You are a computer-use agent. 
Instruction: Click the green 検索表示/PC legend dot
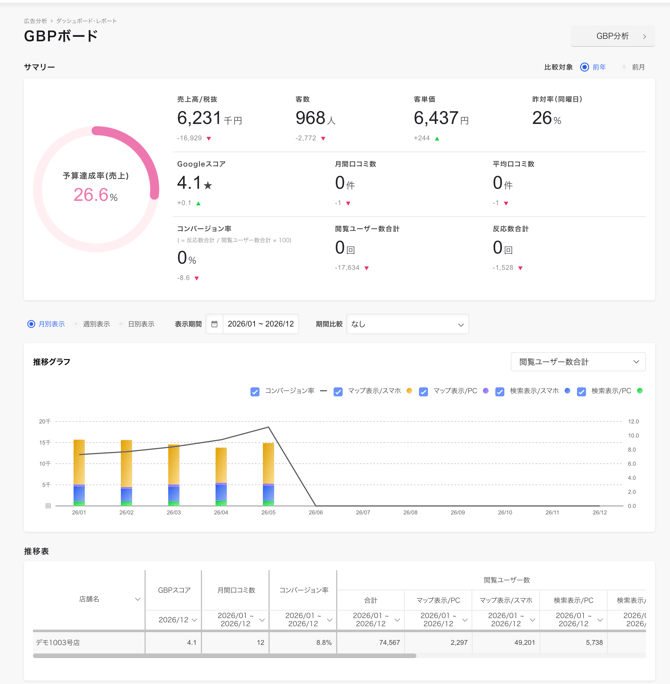[x=639, y=391]
